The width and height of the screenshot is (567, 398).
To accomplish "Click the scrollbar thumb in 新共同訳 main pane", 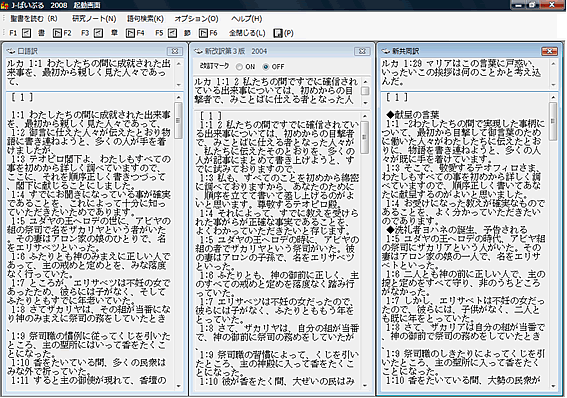I will pos(553,121).
